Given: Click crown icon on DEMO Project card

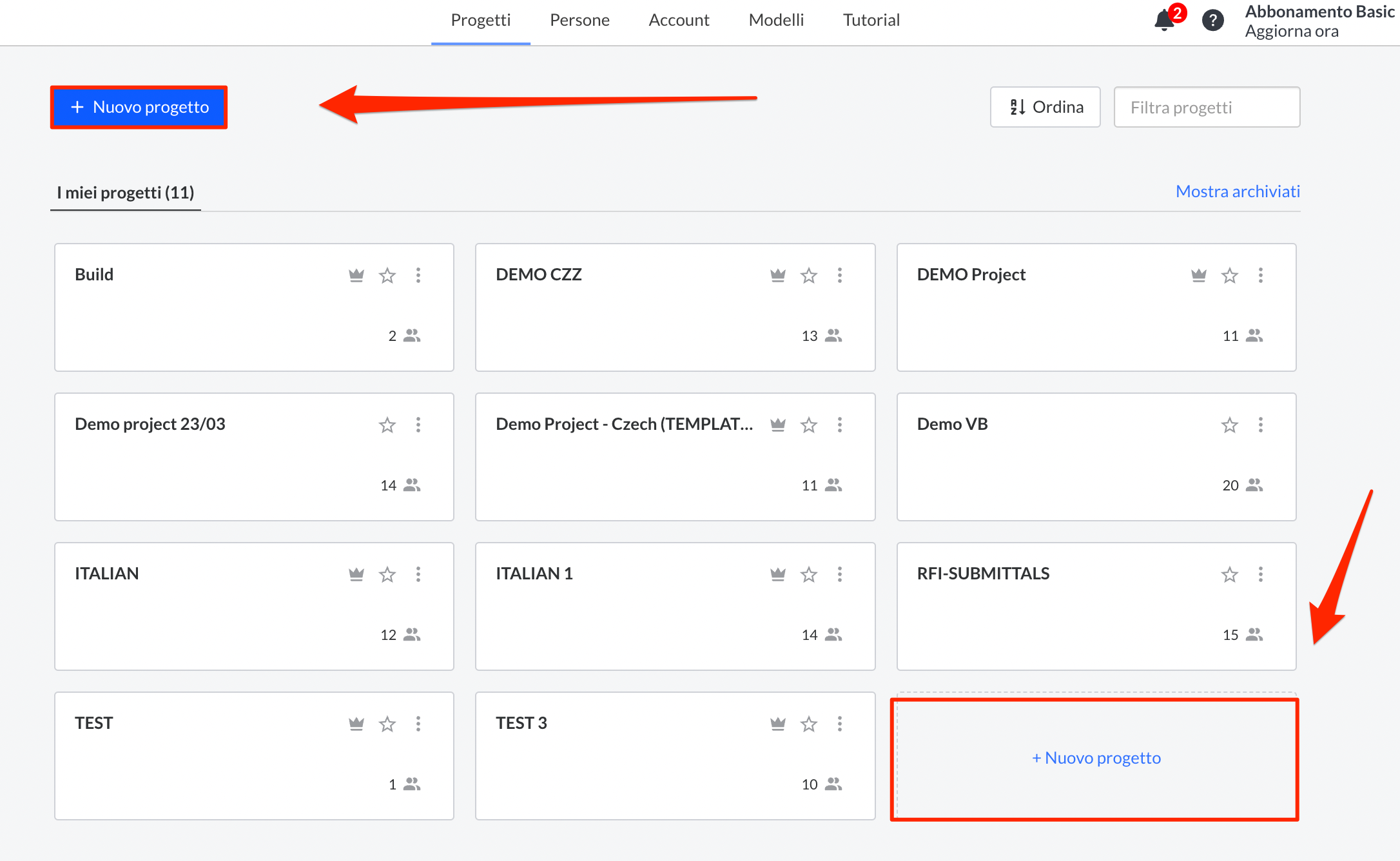Looking at the screenshot, I should point(1198,275).
